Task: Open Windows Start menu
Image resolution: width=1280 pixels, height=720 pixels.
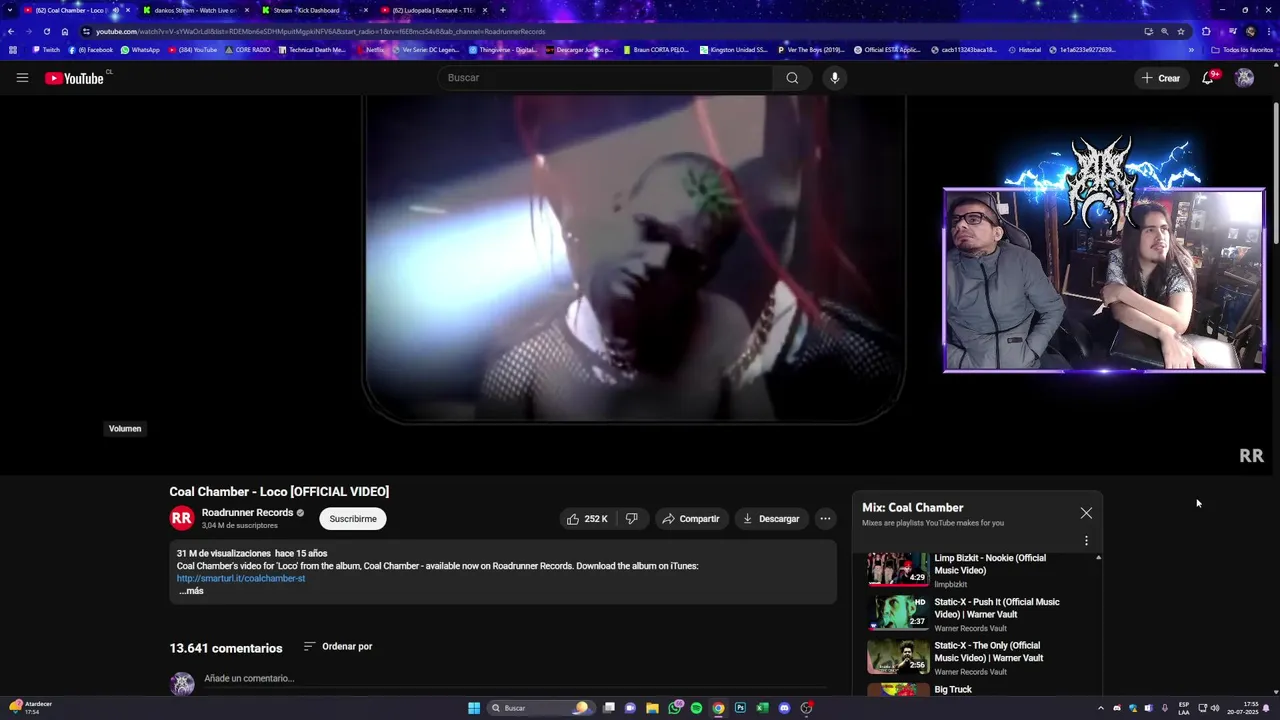Action: (x=474, y=708)
